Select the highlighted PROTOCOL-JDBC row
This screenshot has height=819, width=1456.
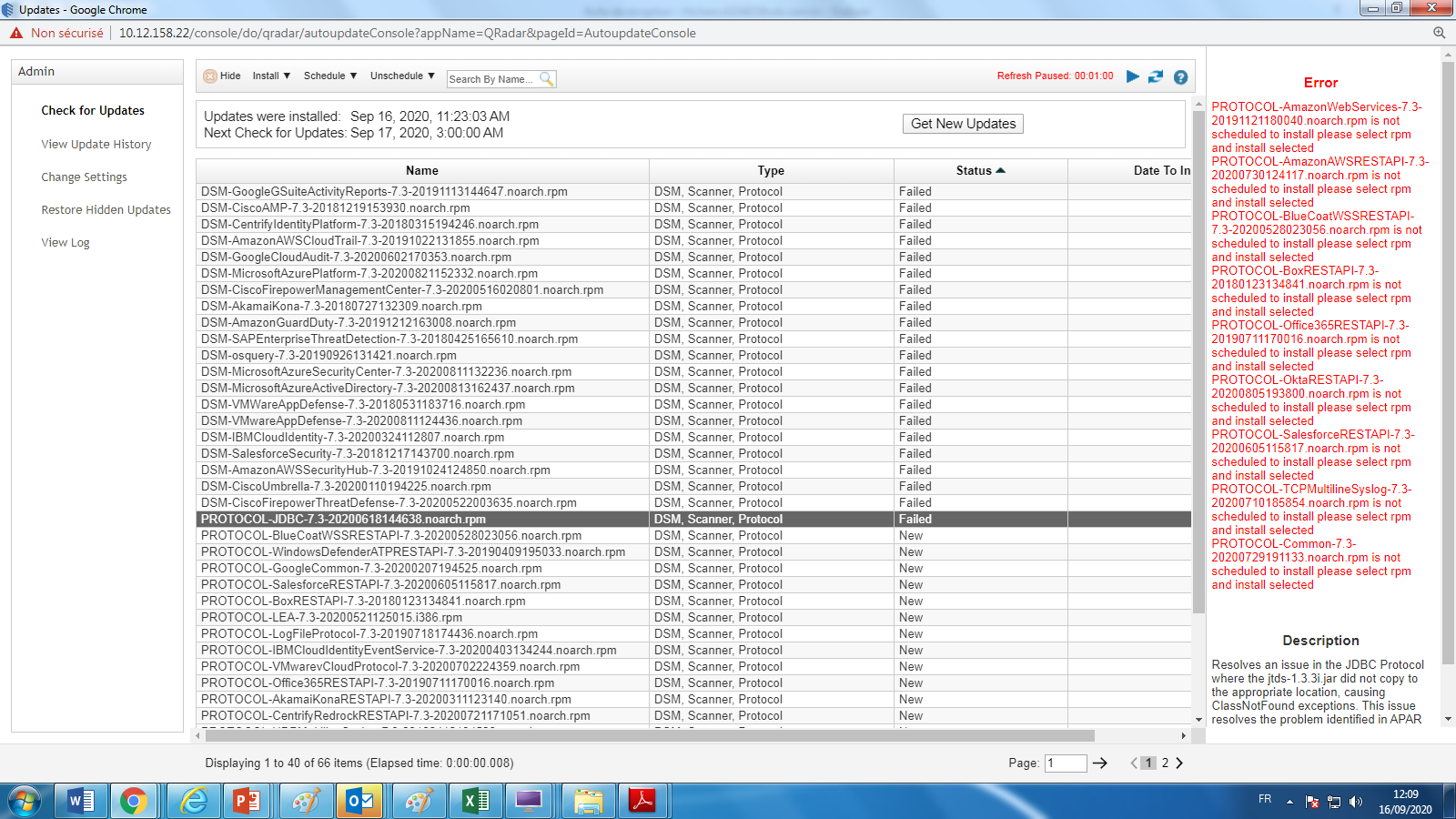[693, 519]
